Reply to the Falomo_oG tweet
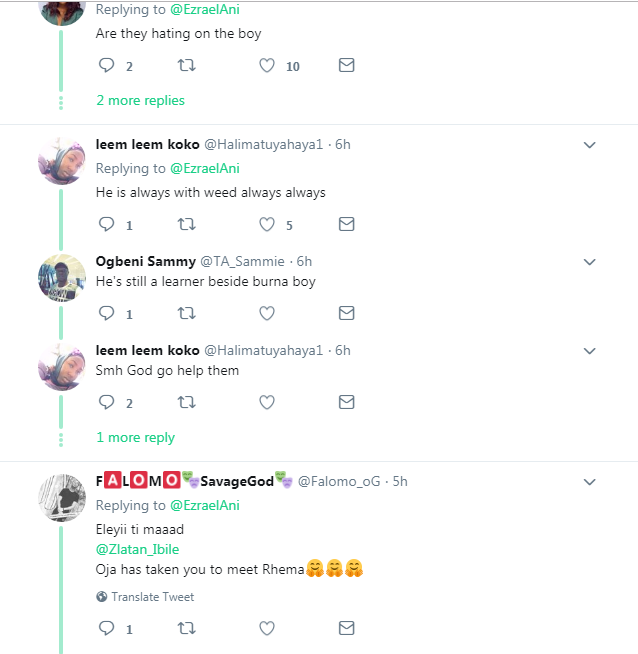638x654 pixels. coord(107,629)
